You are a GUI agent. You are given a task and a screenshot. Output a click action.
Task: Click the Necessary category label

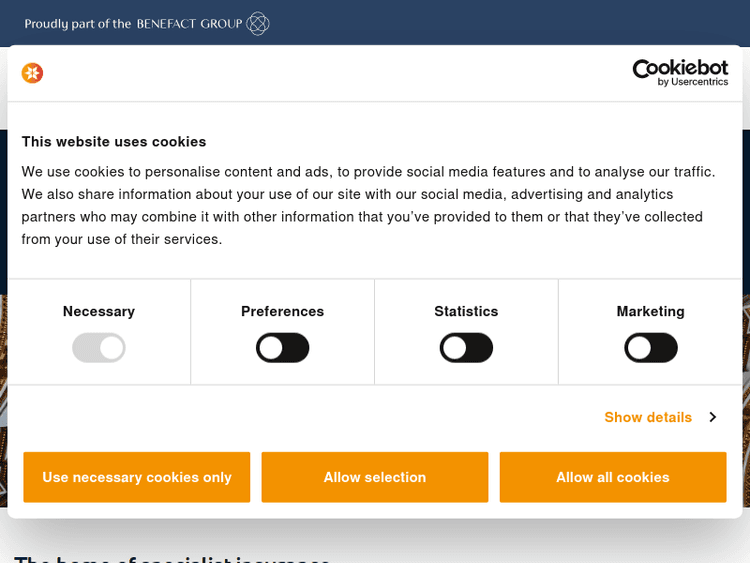pos(99,311)
